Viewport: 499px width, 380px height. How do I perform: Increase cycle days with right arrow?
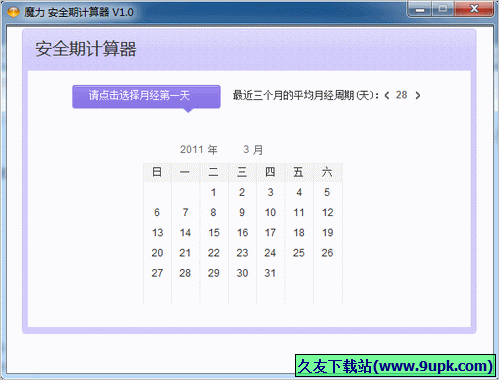pyautogui.click(x=418, y=96)
